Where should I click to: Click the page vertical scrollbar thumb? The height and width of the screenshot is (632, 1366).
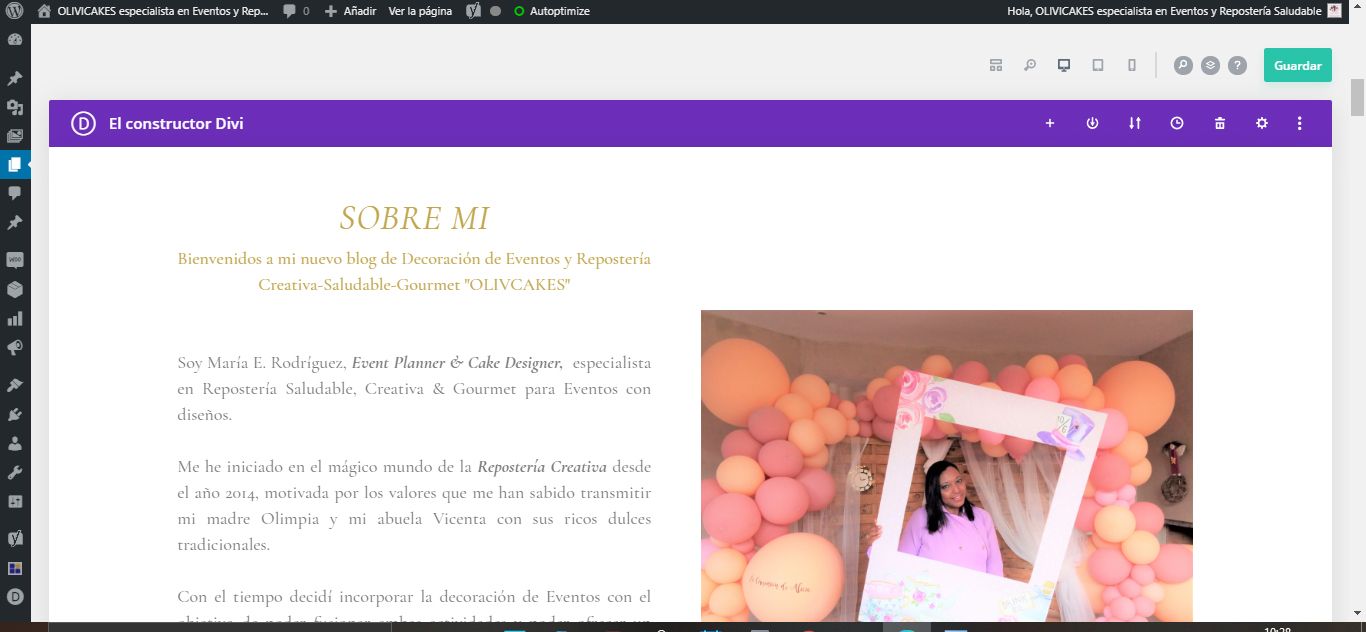click(x=1357, y=96)
